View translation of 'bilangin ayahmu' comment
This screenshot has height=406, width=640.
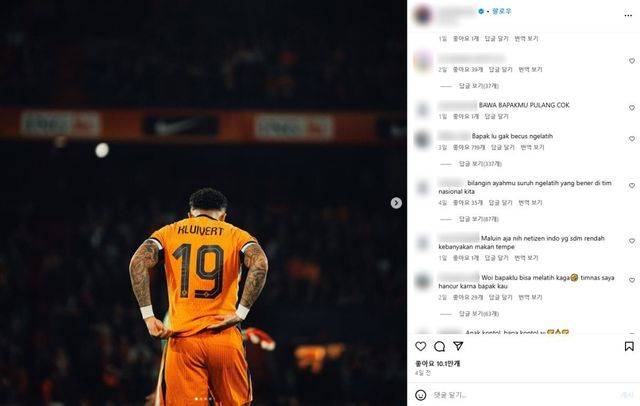(530, 203)
